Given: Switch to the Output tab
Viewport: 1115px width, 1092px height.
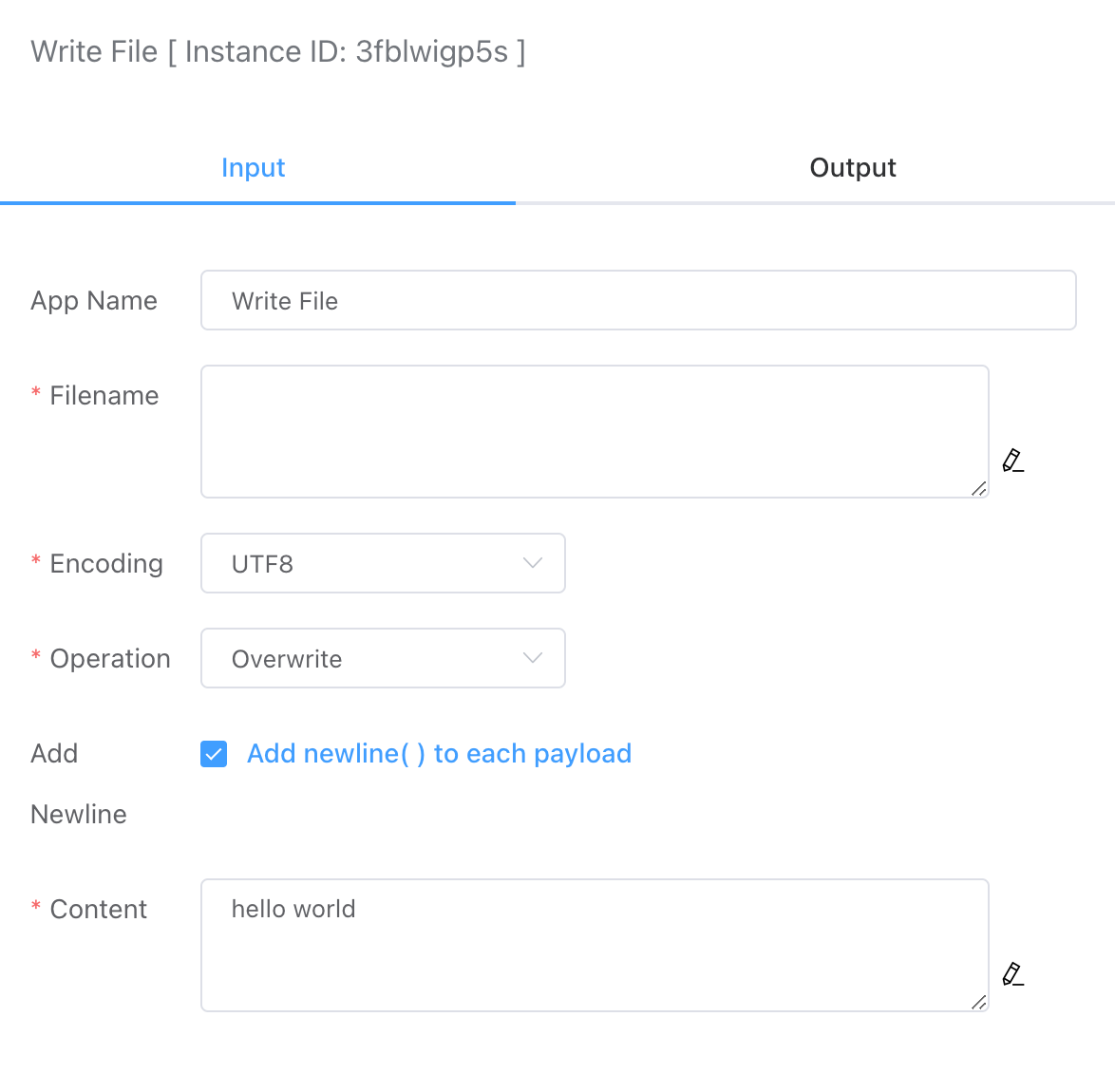Looking at the screenshot, I should [x=853, y=168].
